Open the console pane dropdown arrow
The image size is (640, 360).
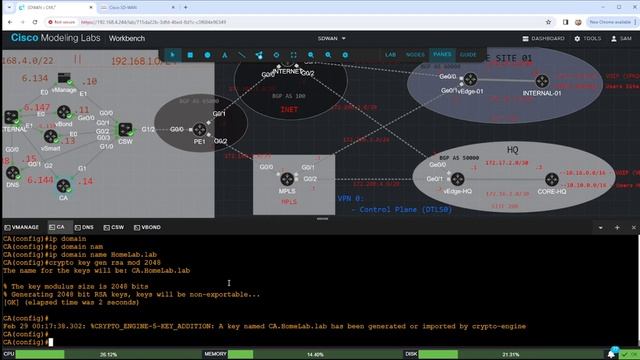coord(600,228)
